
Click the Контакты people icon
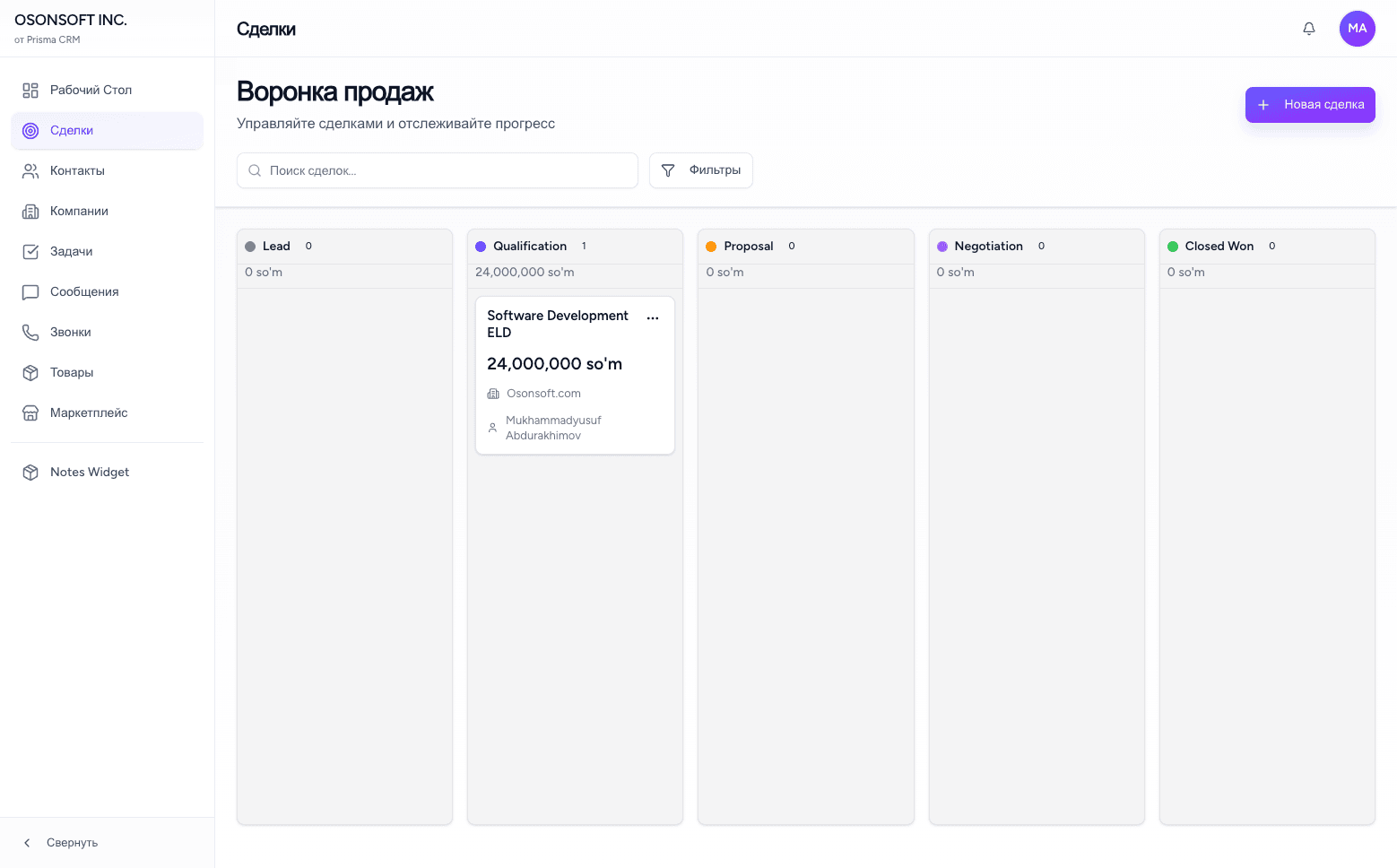point(30,170)
